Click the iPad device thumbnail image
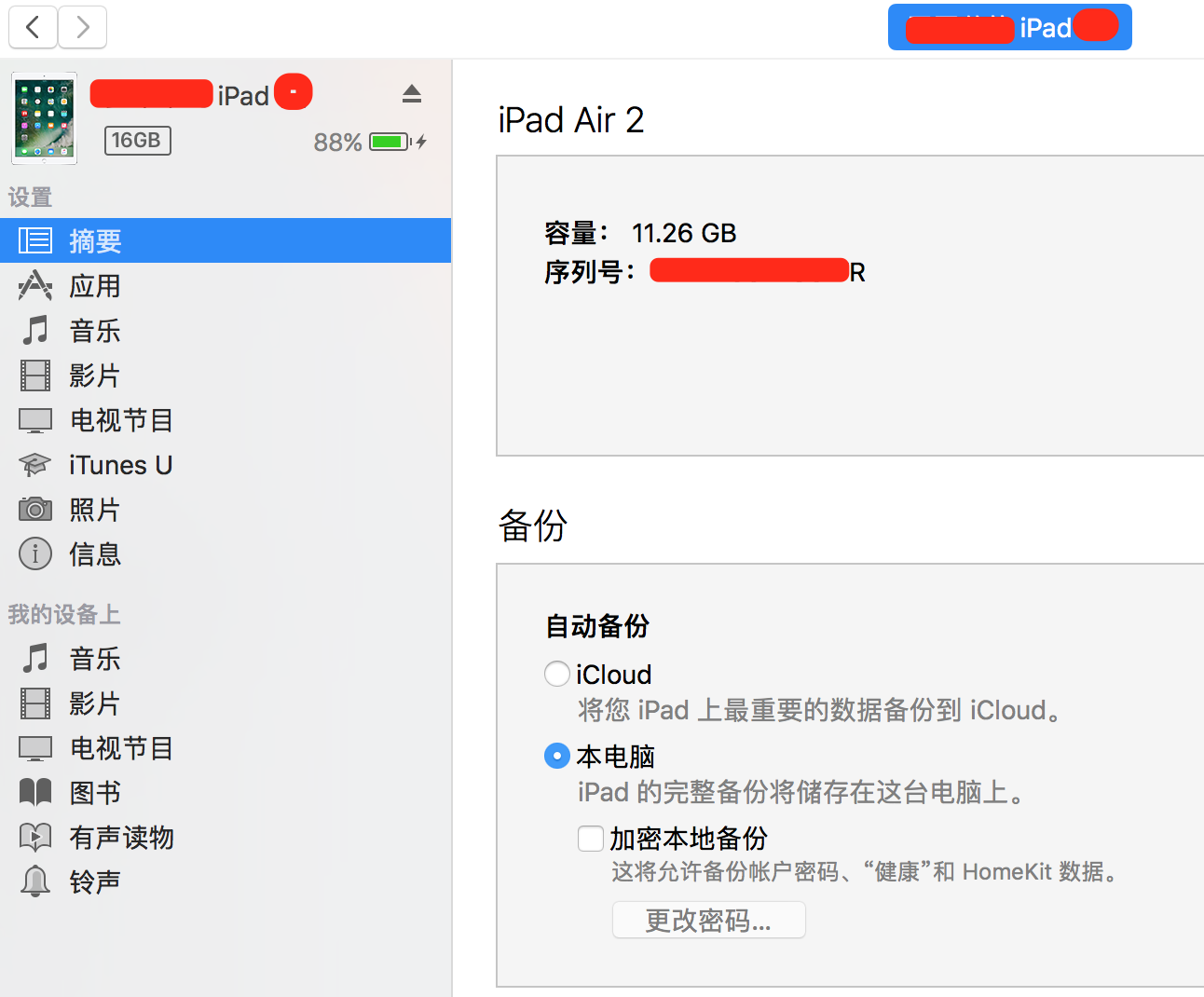 point(44,119)
